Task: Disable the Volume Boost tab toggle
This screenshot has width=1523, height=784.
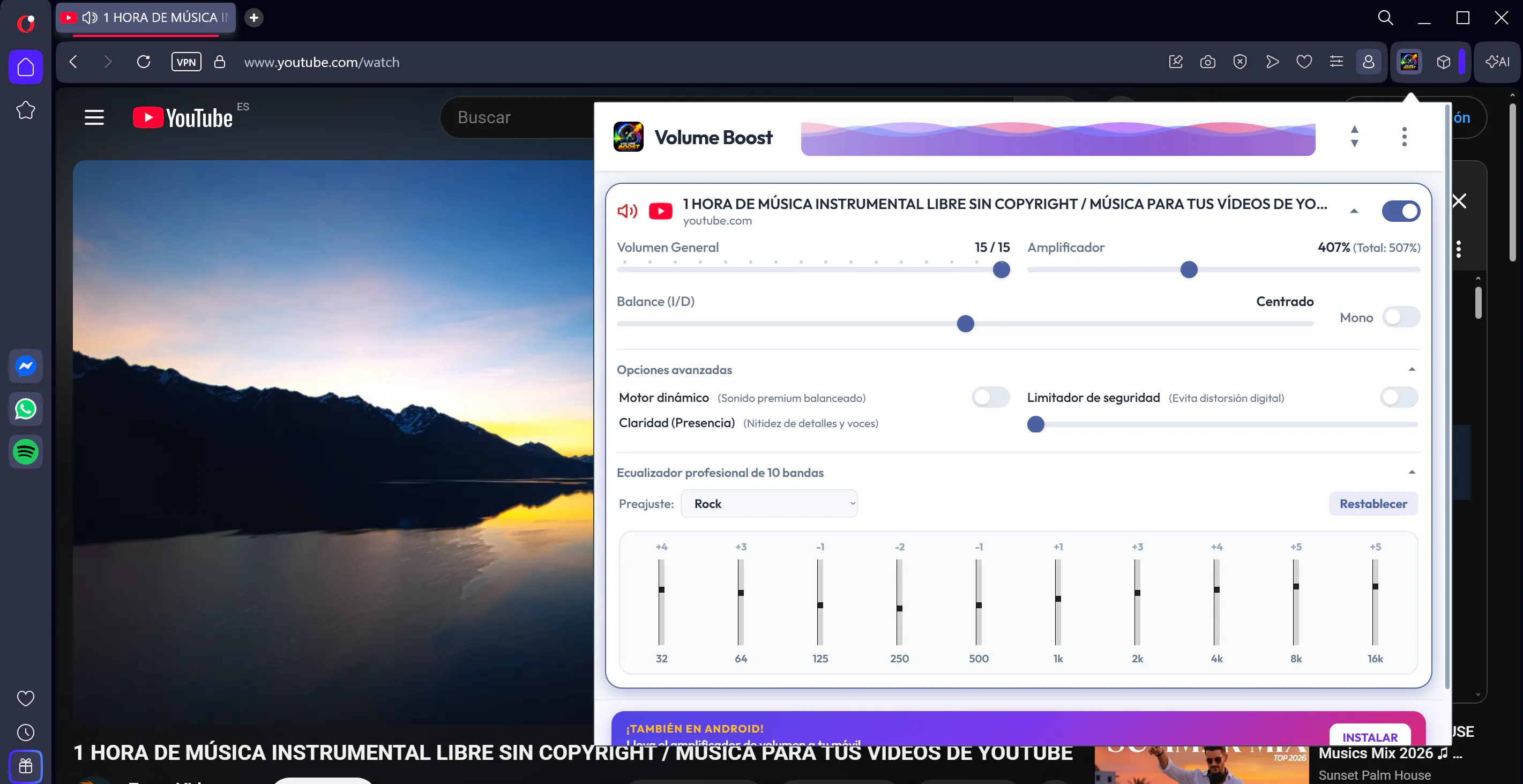Action: tap(1401, 211)
